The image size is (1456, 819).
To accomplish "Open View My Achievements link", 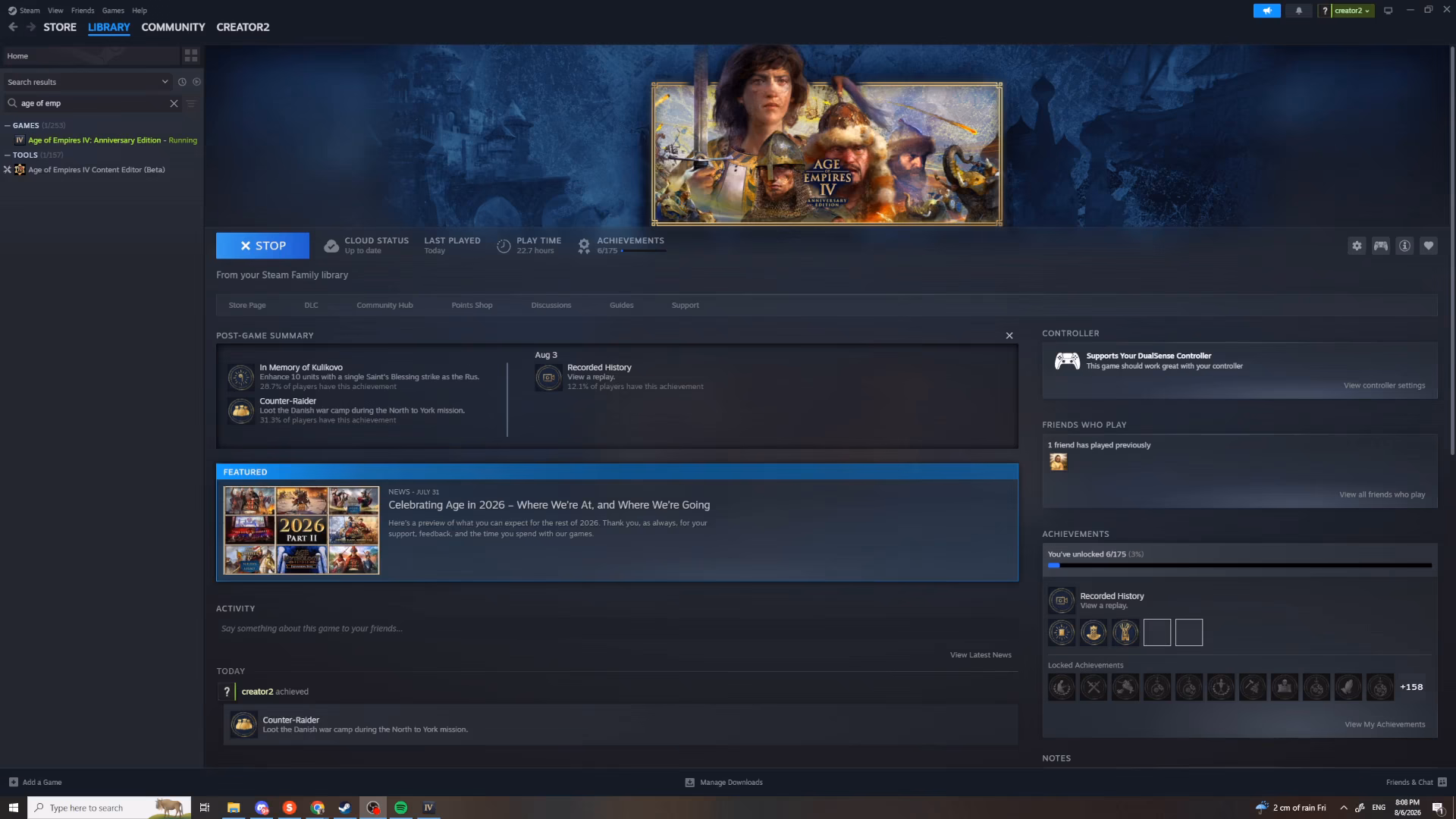I will [x=1385, y=724].
